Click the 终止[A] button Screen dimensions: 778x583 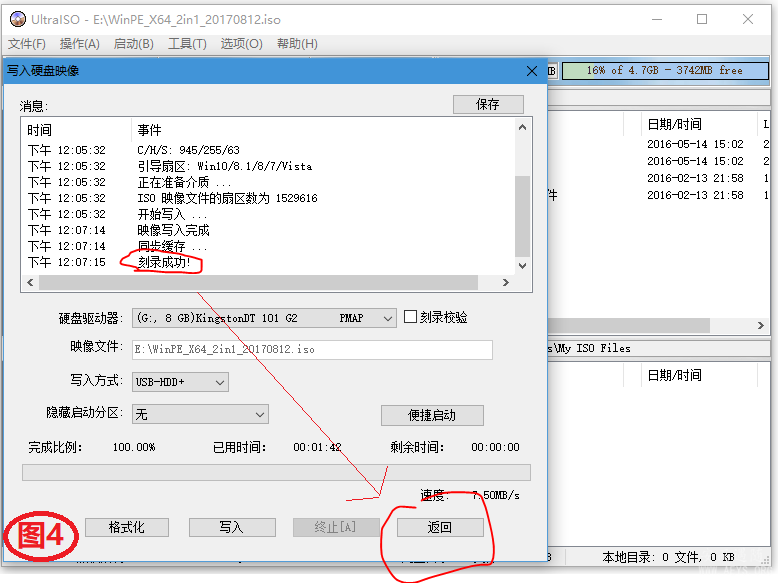click(x=335, y=527)
